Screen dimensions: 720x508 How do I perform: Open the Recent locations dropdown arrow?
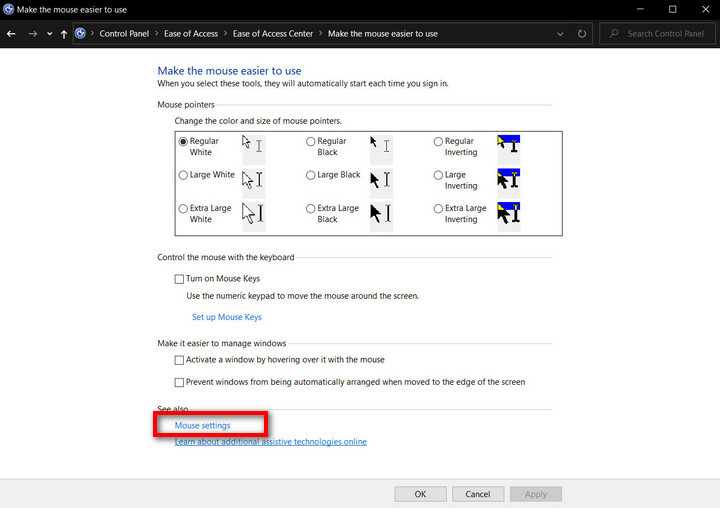click(49, 34)
